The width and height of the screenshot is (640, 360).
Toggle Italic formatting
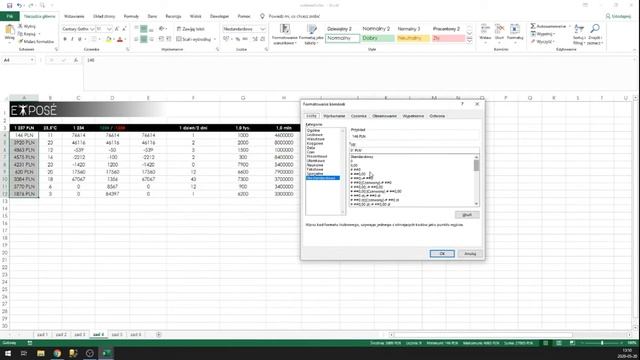point(72,39)
